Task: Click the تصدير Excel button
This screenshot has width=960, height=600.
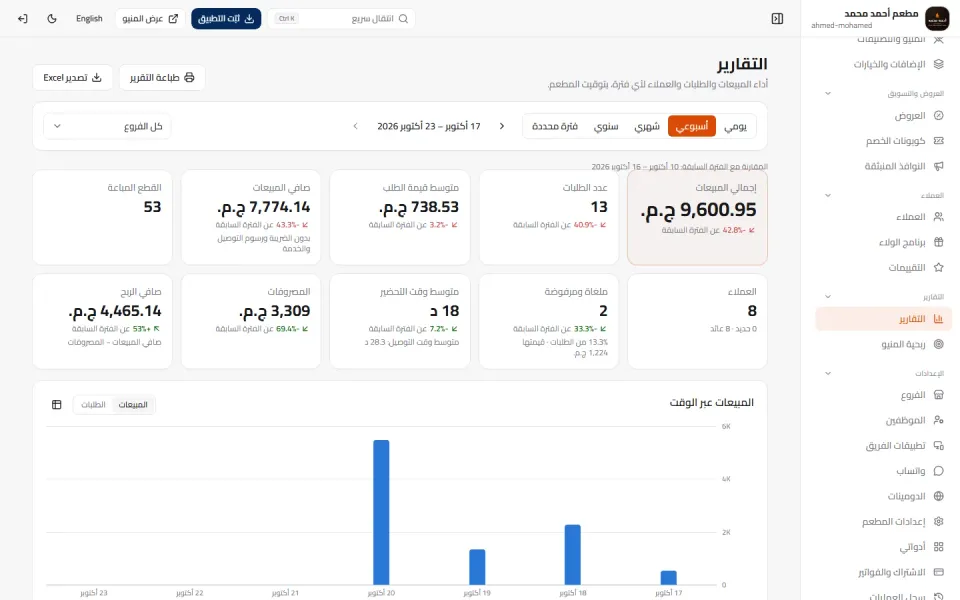Action: [x=72, y=78]
